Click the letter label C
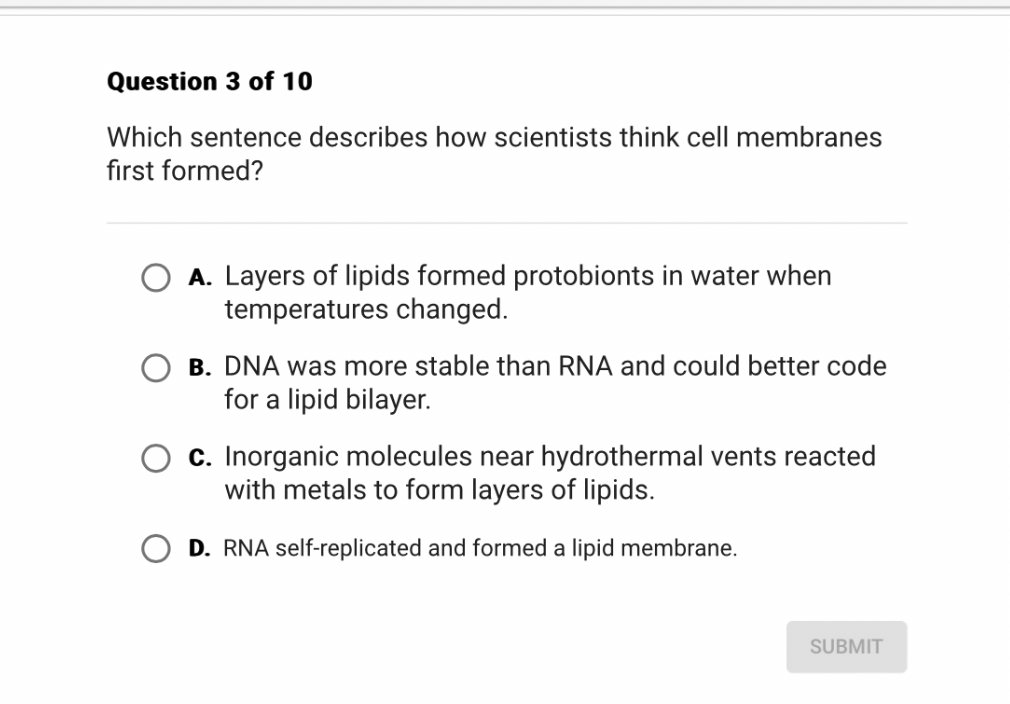The height and width of the screenshot is (704, 1010). 198,458
